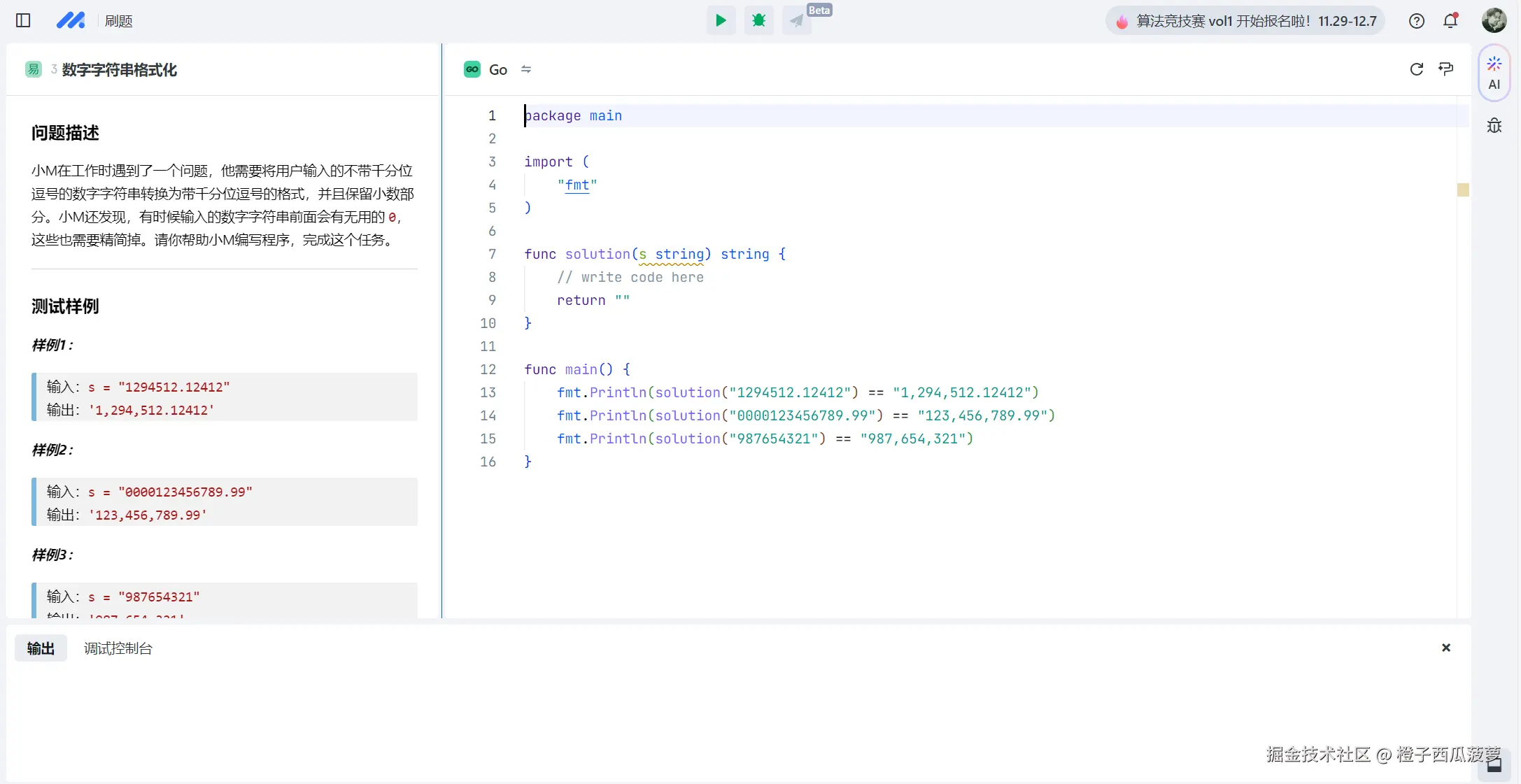
Task: Open notifications bell icon
Action: (x=1450, y=21)
